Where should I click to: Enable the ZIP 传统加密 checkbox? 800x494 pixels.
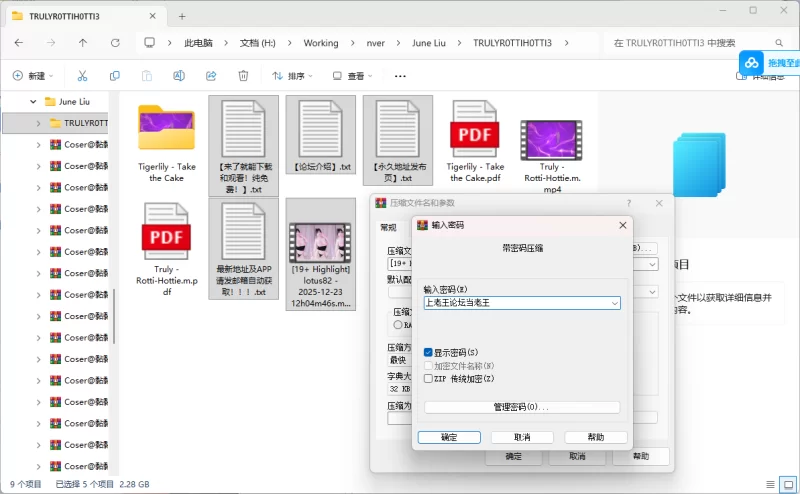429,379
